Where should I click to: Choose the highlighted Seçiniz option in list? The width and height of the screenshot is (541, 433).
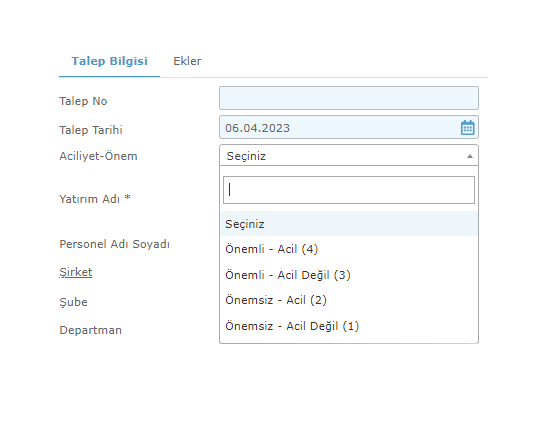(349, 224)
